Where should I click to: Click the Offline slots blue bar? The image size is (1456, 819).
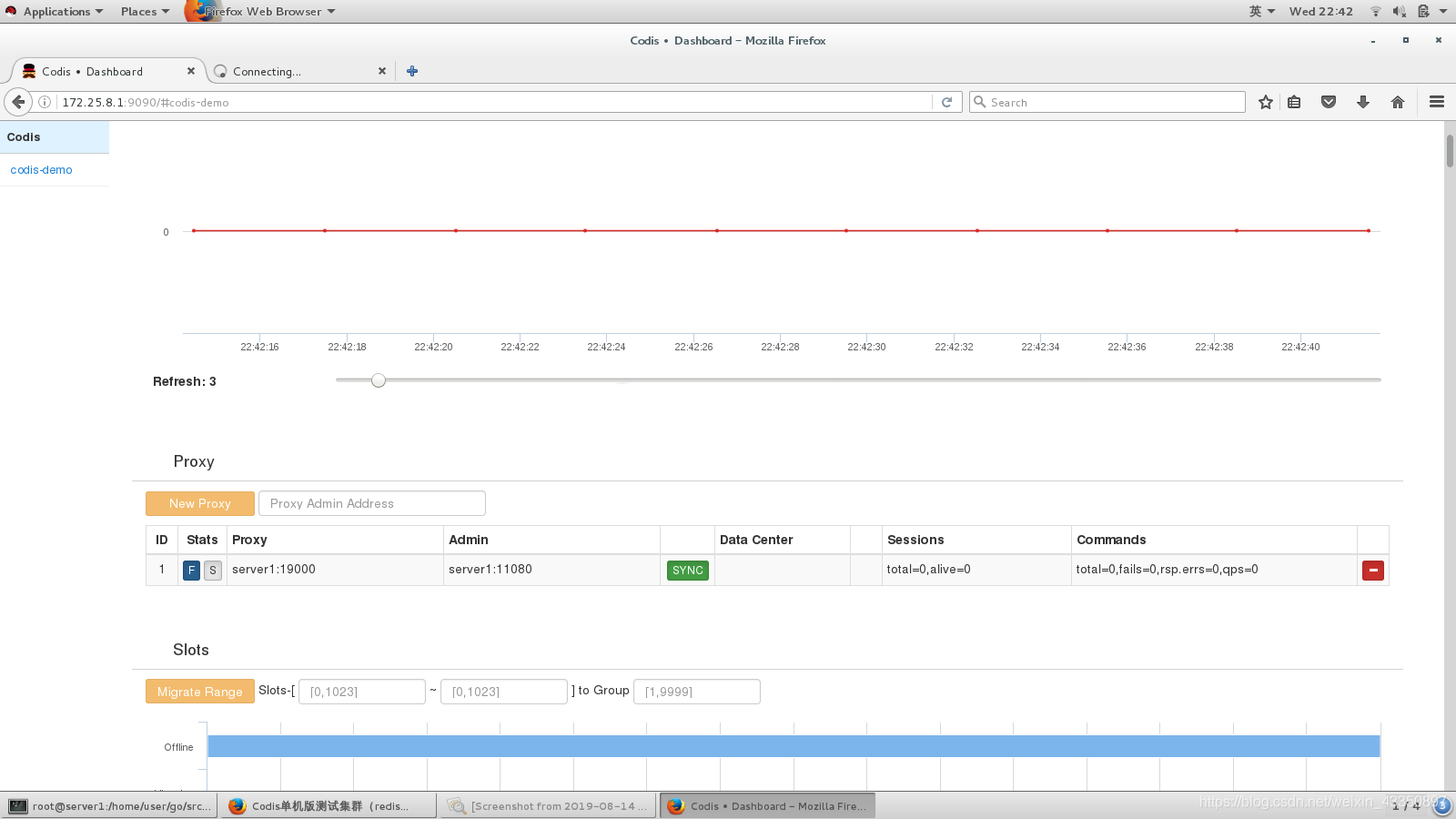[794, 746]
